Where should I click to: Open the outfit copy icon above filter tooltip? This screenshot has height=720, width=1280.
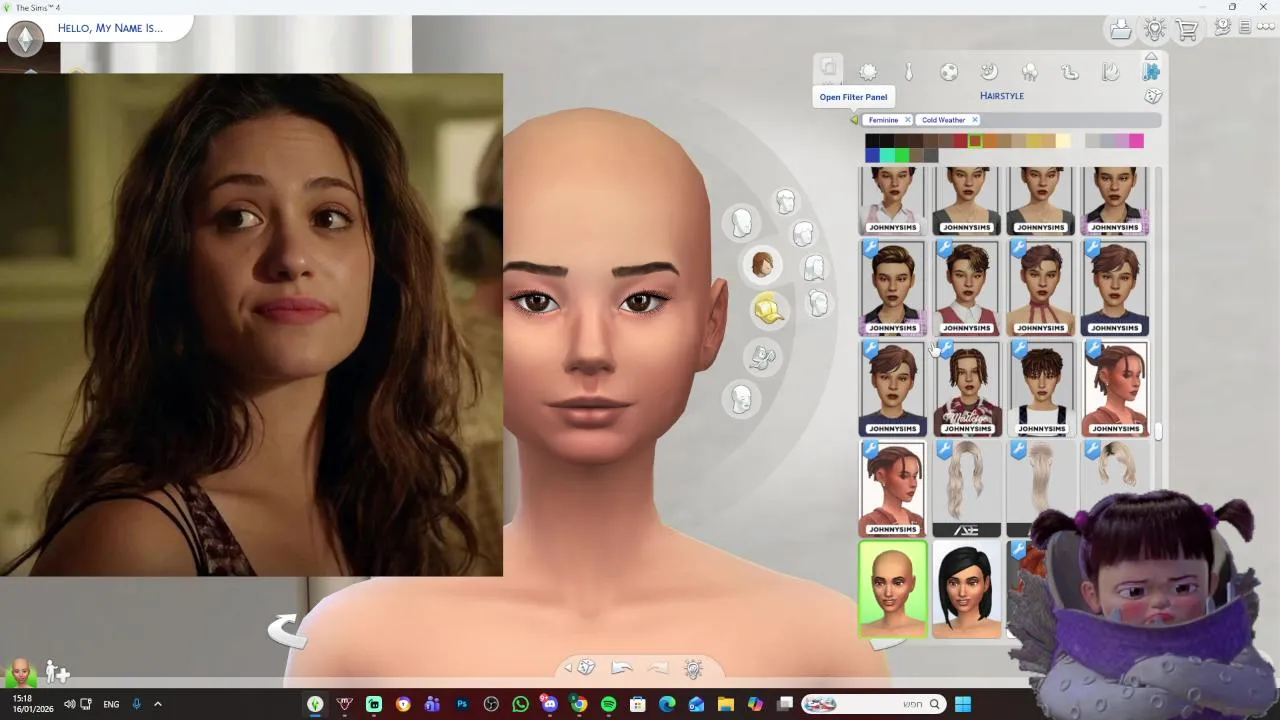point(828,68)
